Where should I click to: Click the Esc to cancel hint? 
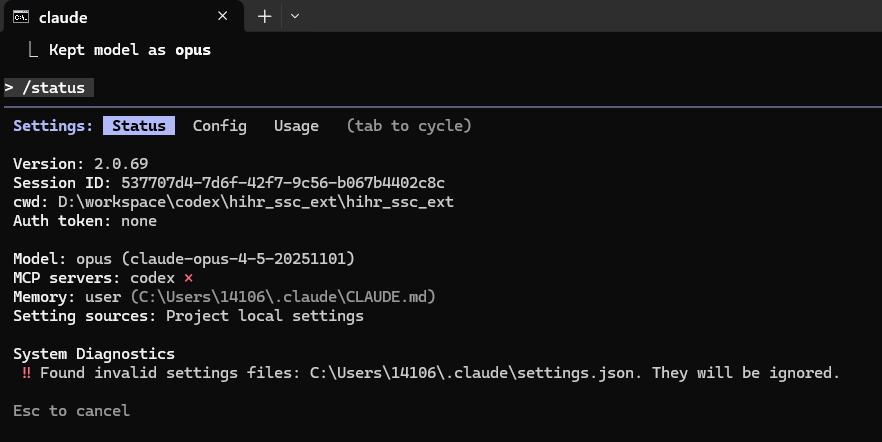pyautogui.click(x=71, y=411)
